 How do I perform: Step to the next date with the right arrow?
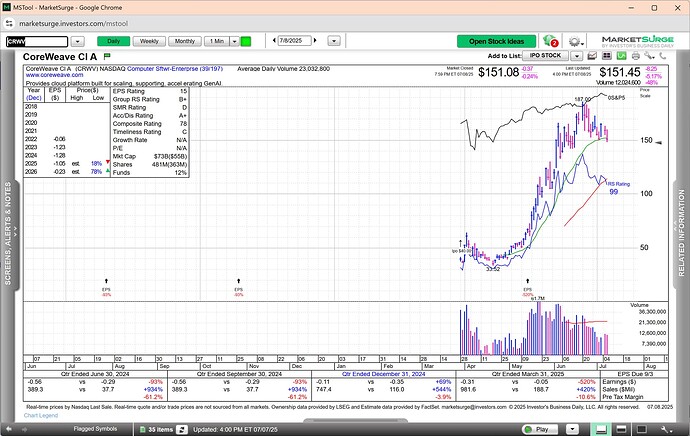pos(315,40)
